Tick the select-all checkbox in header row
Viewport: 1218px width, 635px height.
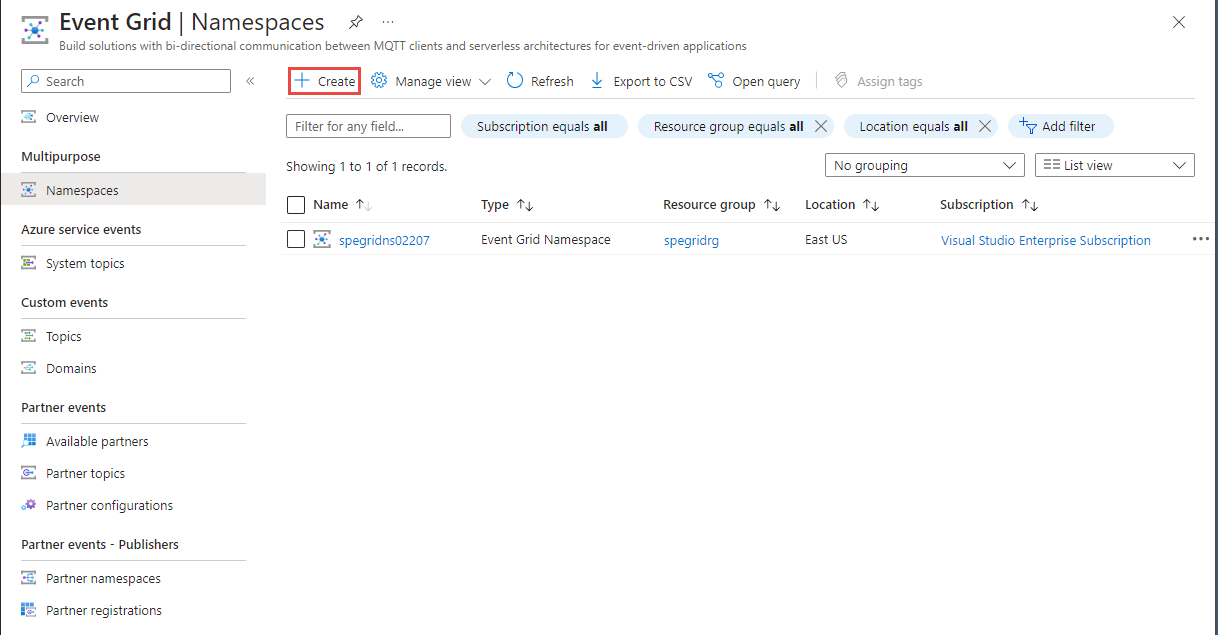(295, 205)
